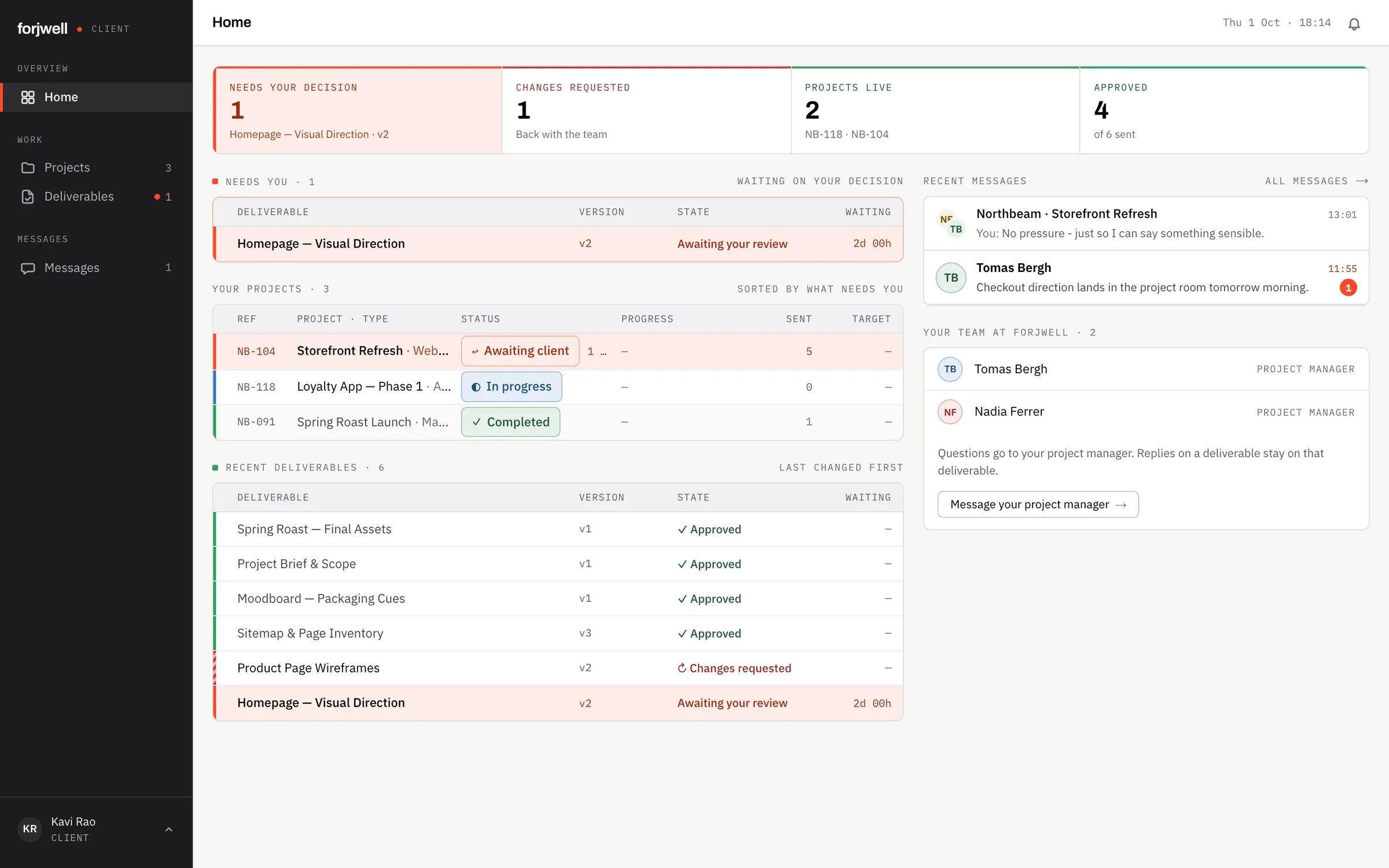Go to Messages in the sidebar
The height and width of the screenshot is (868, 1389).
(x=96, y=268)
